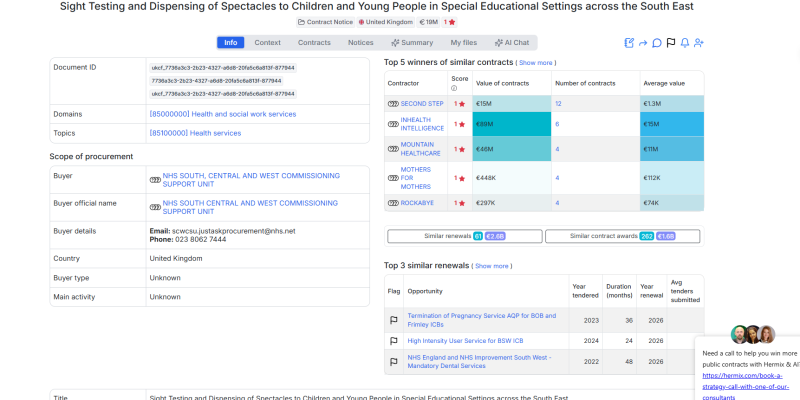
Task: Click the €19M value badge
Action: pyautogui.click(x=428, y=22)
